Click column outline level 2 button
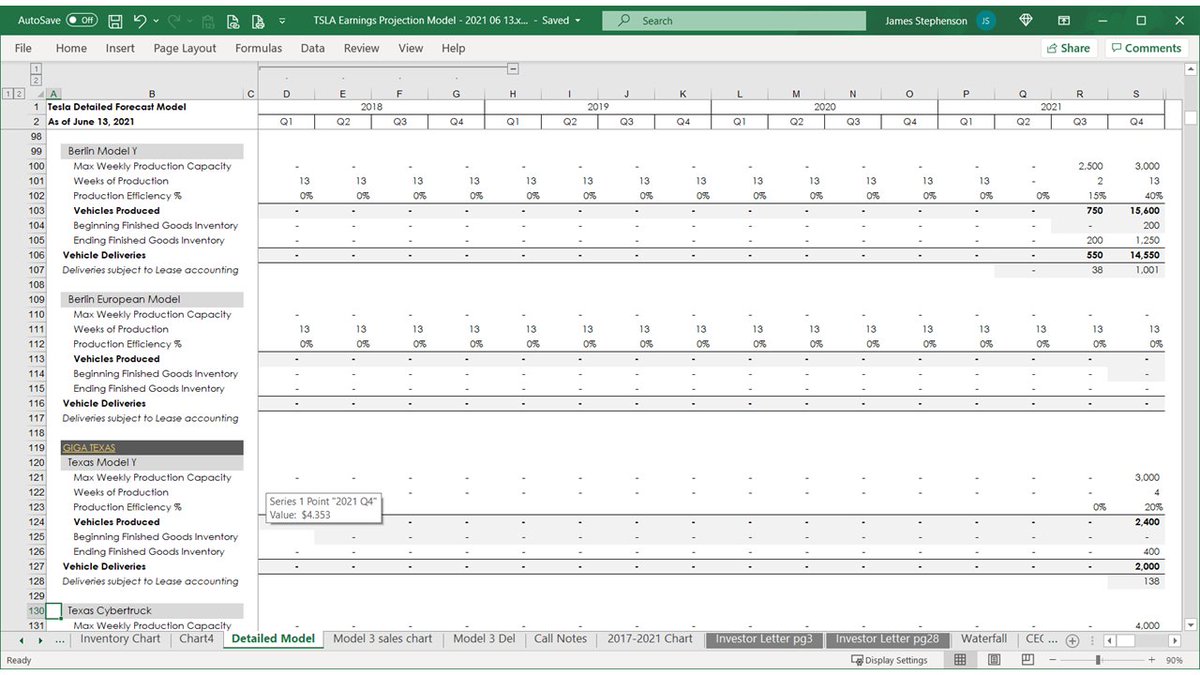The width and height of the screenshot is (1200, 675). click(x=36, y=80)
